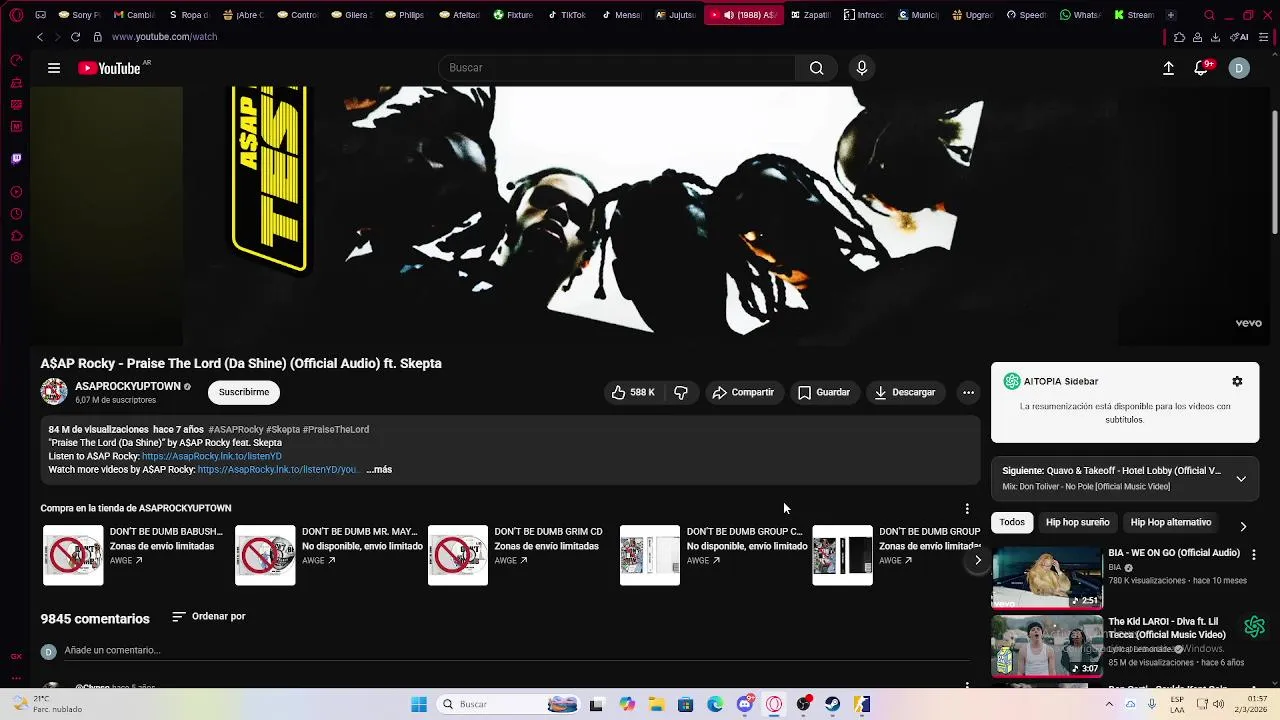Open DON'T BE DUMB BABUSHKA product

(134, 555)
